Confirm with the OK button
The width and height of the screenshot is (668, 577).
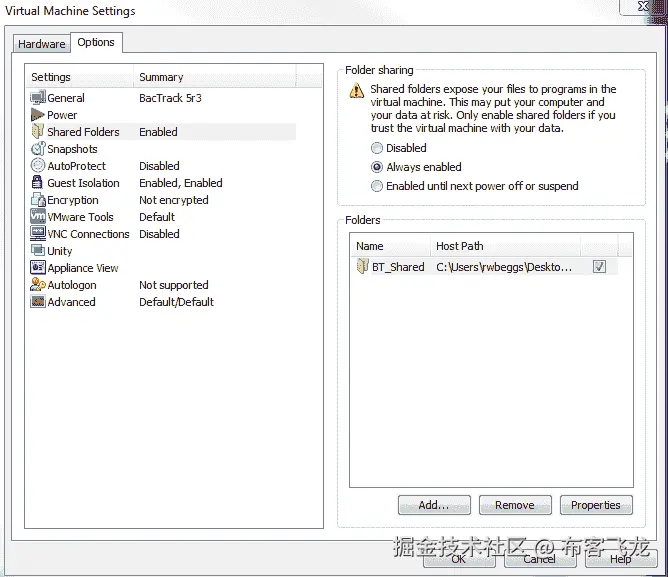(x=459, y=559)
